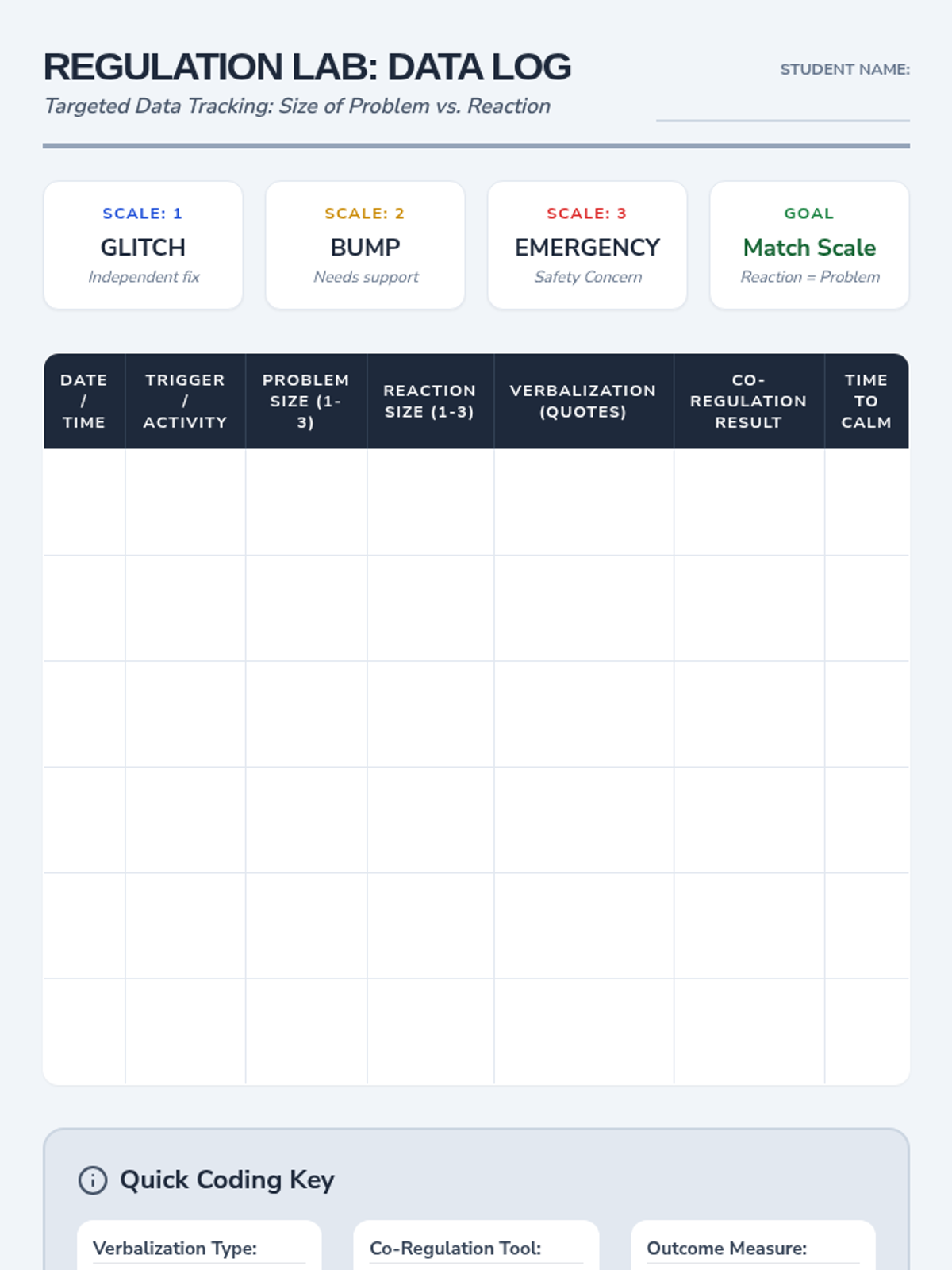Screen dimensions: 952x1270
Task: Click first row Date / Time cell
Action: point(84,502)
